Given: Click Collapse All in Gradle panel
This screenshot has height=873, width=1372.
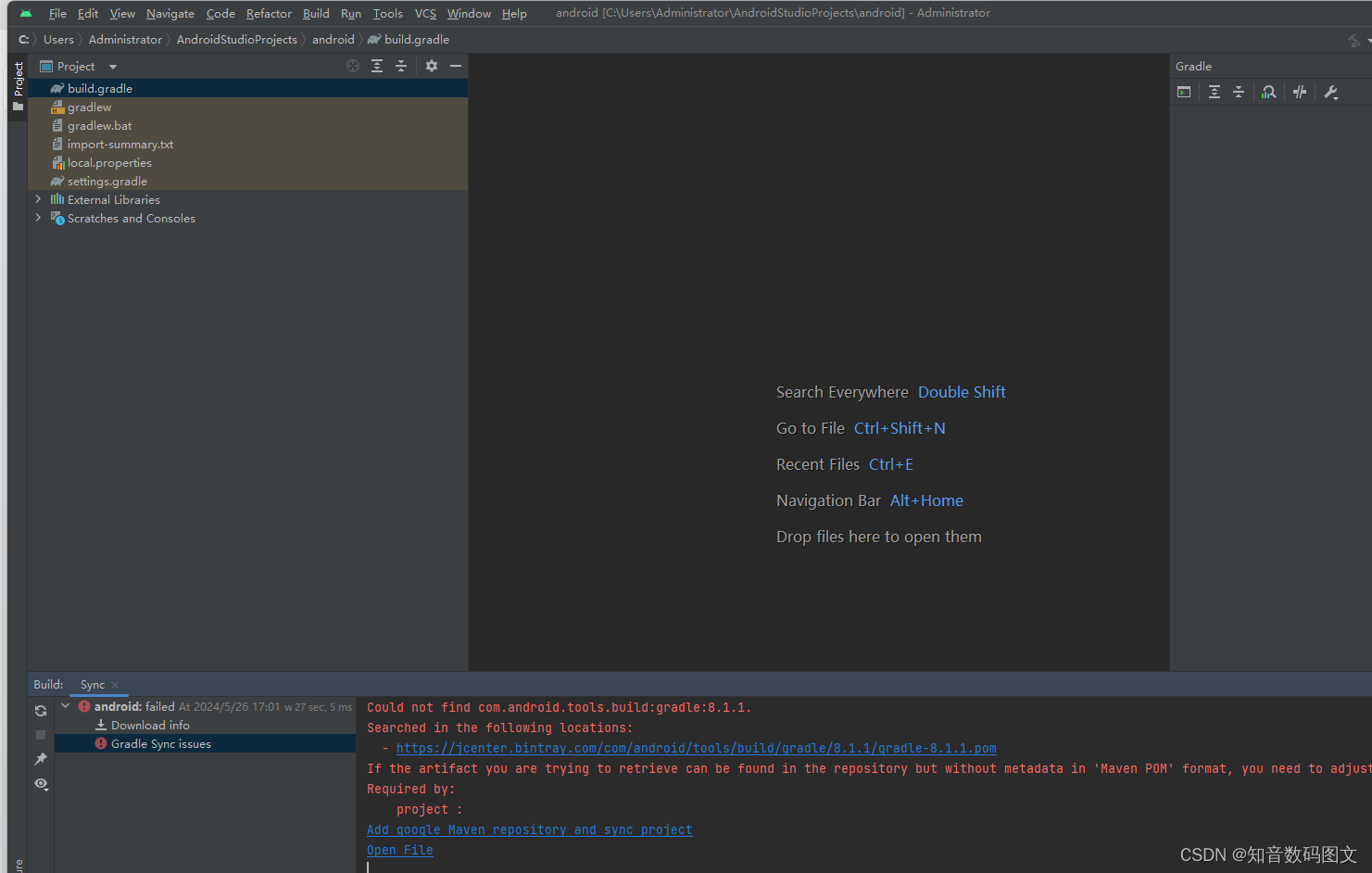Looking at the screenshot, I should click(x=1239, y=92).
